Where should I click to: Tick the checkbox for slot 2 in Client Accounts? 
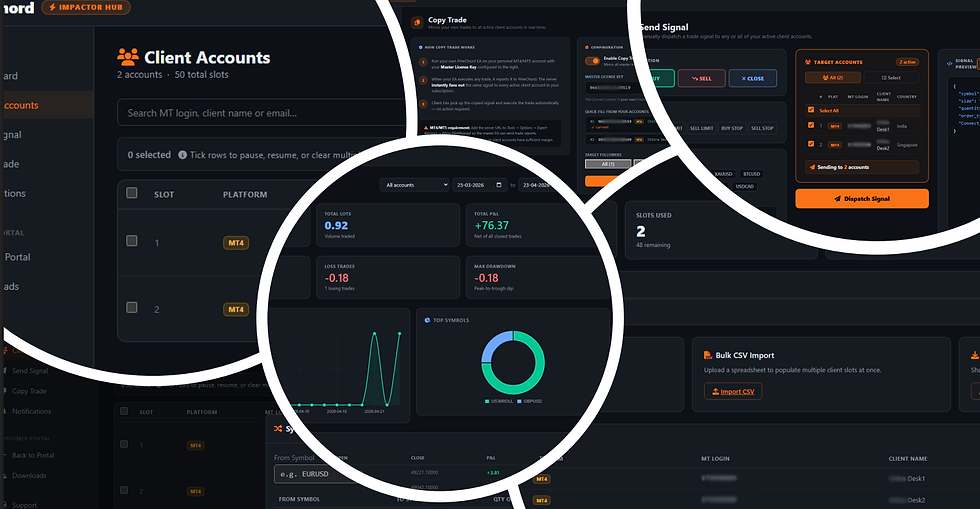131,307
